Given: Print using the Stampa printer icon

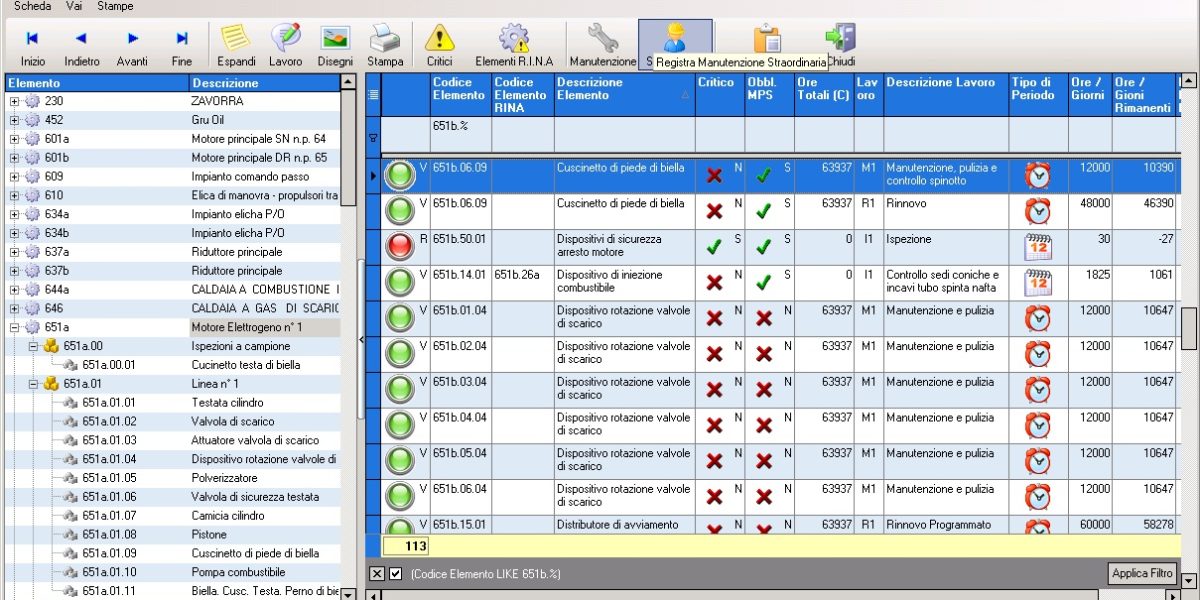Looking at the screenshot, I should click(385, 45).
